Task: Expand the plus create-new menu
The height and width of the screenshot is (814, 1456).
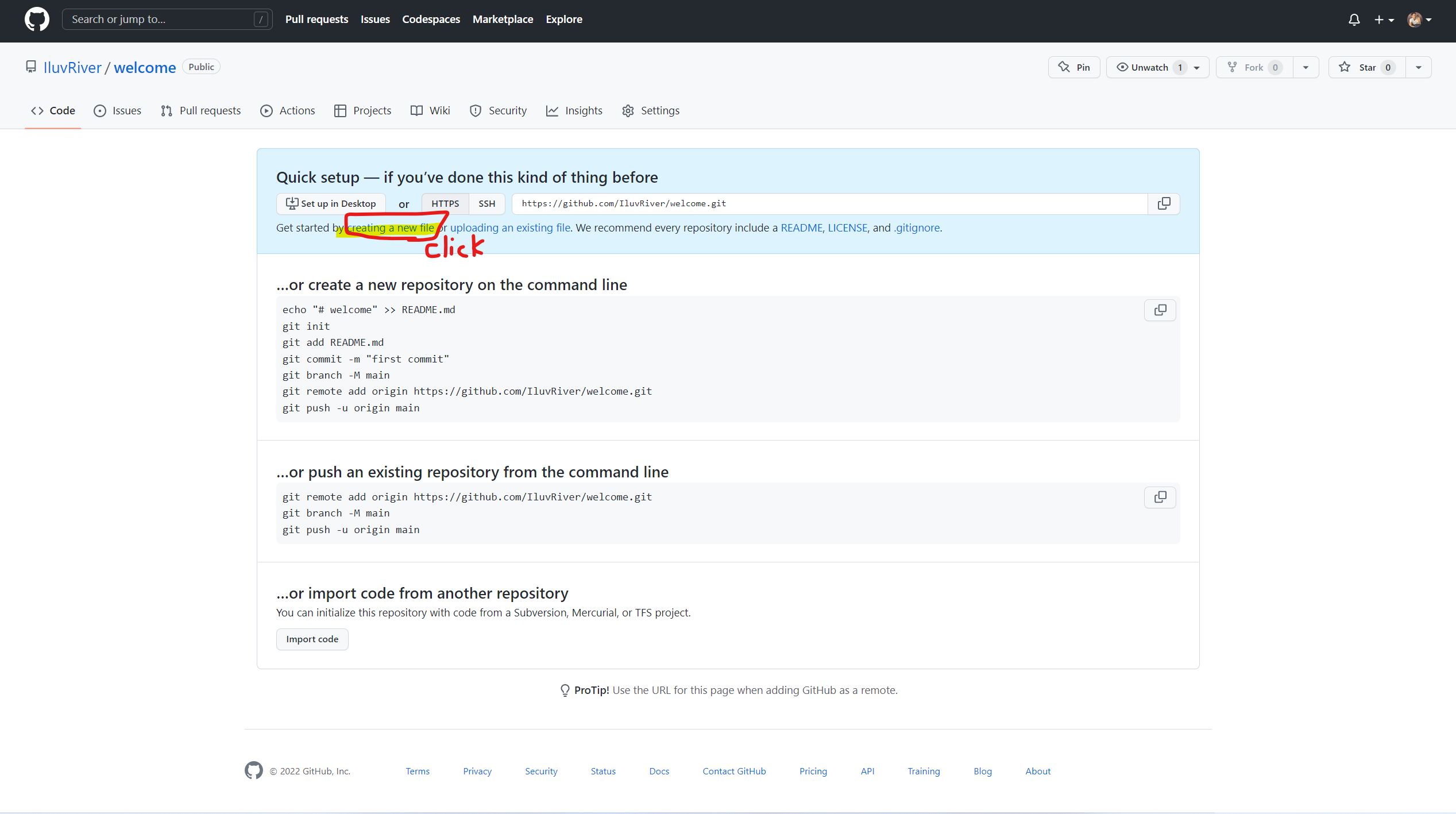Action: click(x=1384, y=20)
